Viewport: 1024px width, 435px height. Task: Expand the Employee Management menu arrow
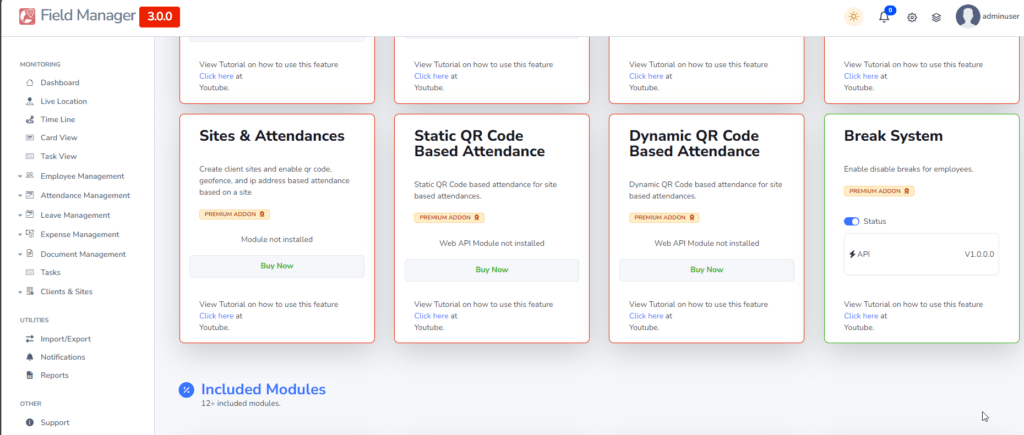tap(21, 176)
